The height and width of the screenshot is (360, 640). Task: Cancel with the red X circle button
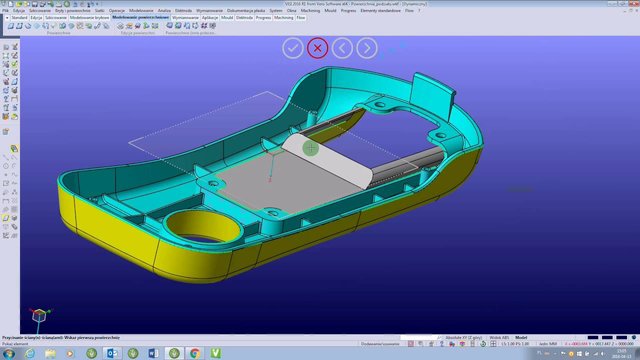318,48
